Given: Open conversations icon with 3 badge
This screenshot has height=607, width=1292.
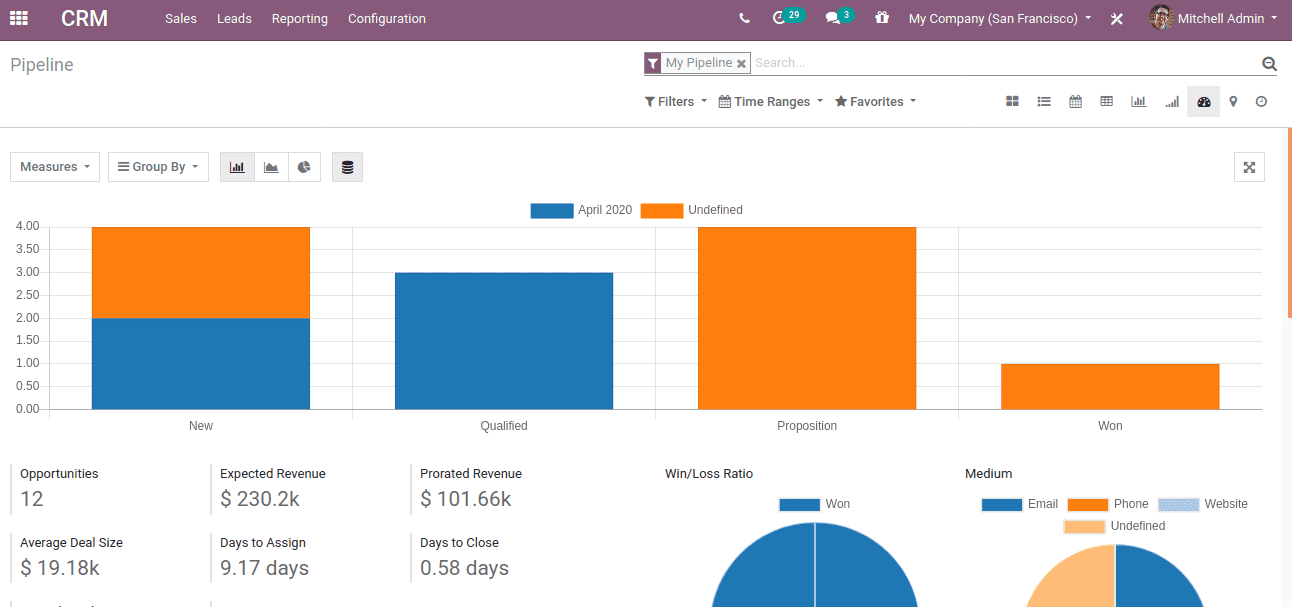Looking at the screenshot, I should click(x=839, y=17).
